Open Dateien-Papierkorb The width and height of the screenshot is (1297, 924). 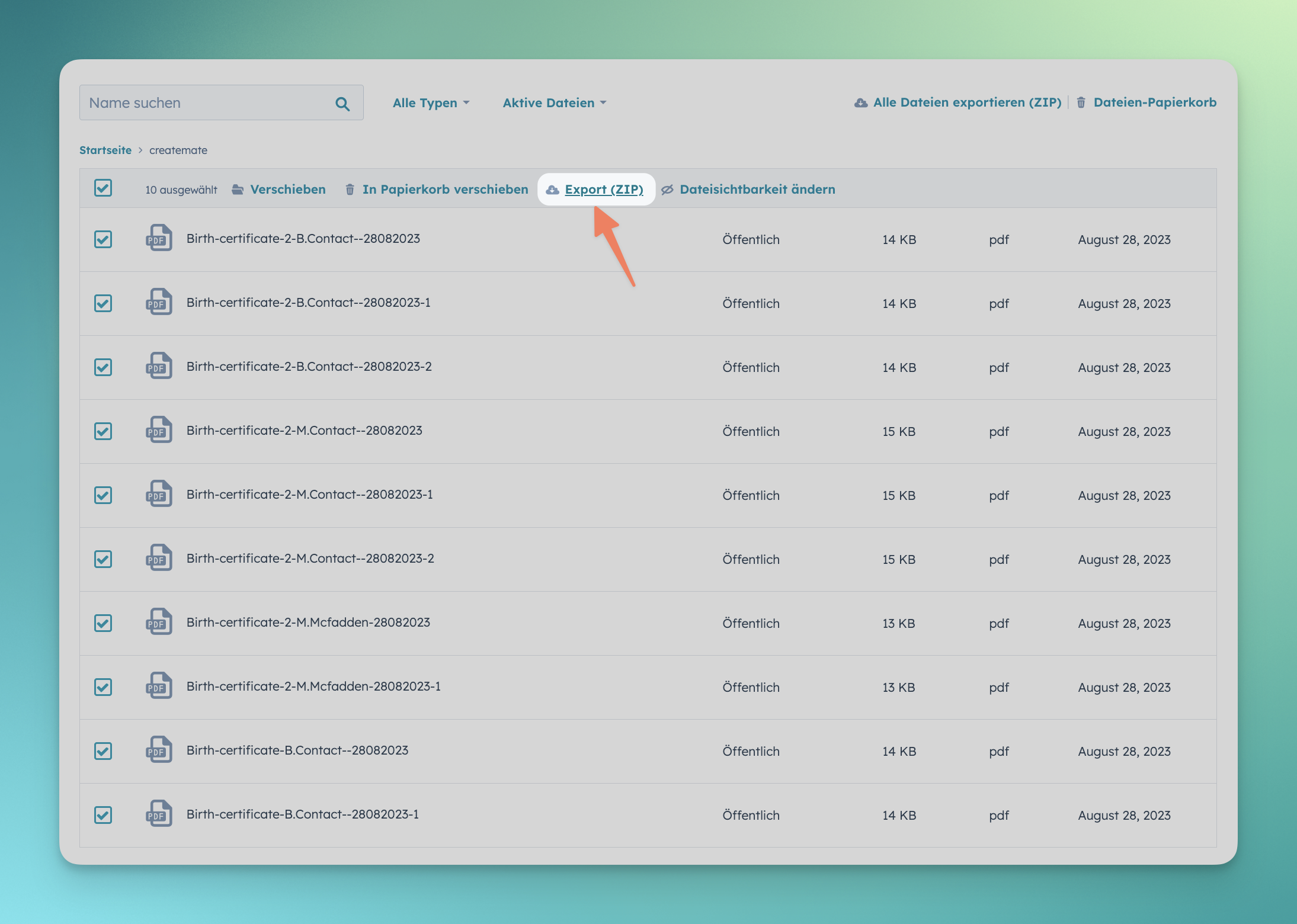(1155, 102)
